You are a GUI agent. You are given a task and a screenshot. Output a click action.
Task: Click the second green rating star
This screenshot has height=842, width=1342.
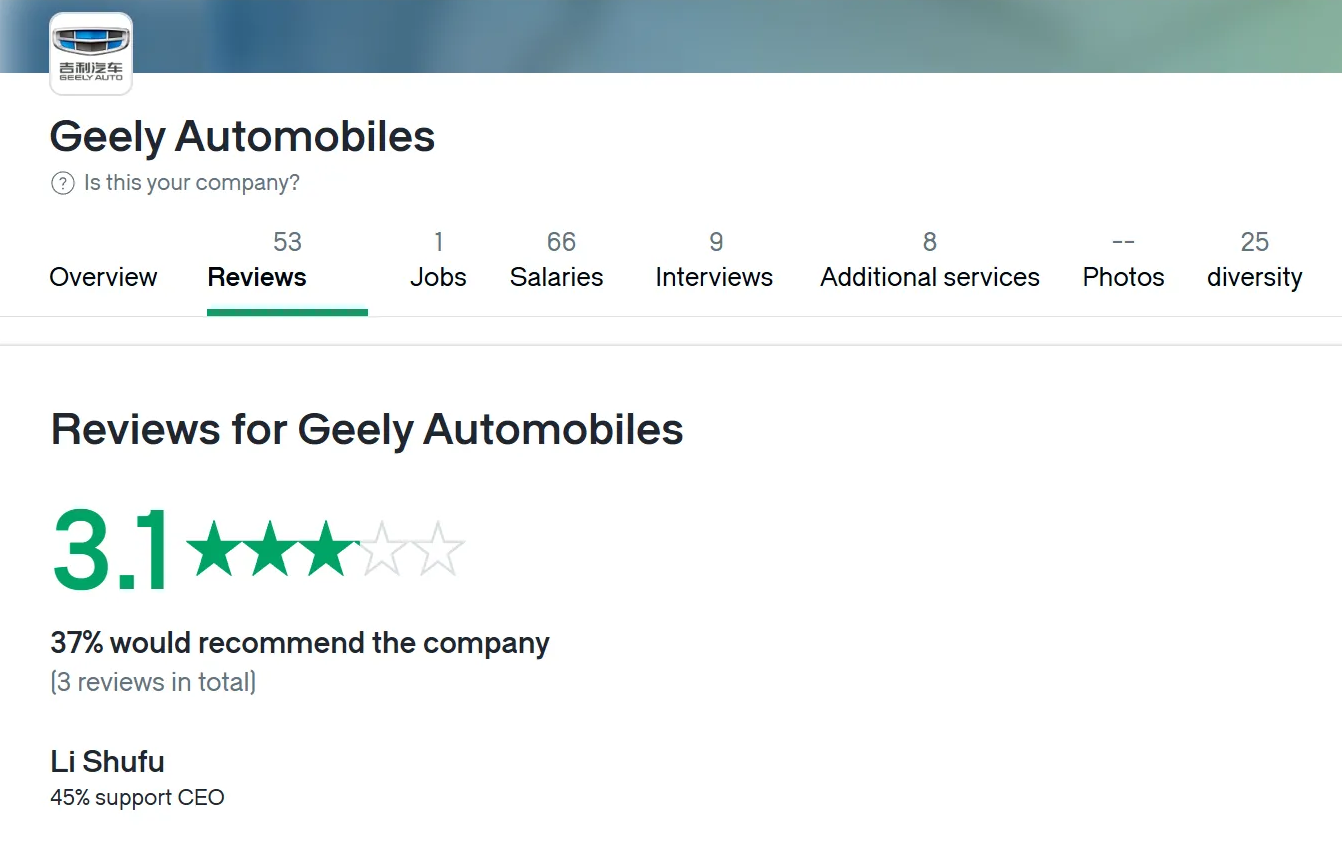click(x=269, y=549)
